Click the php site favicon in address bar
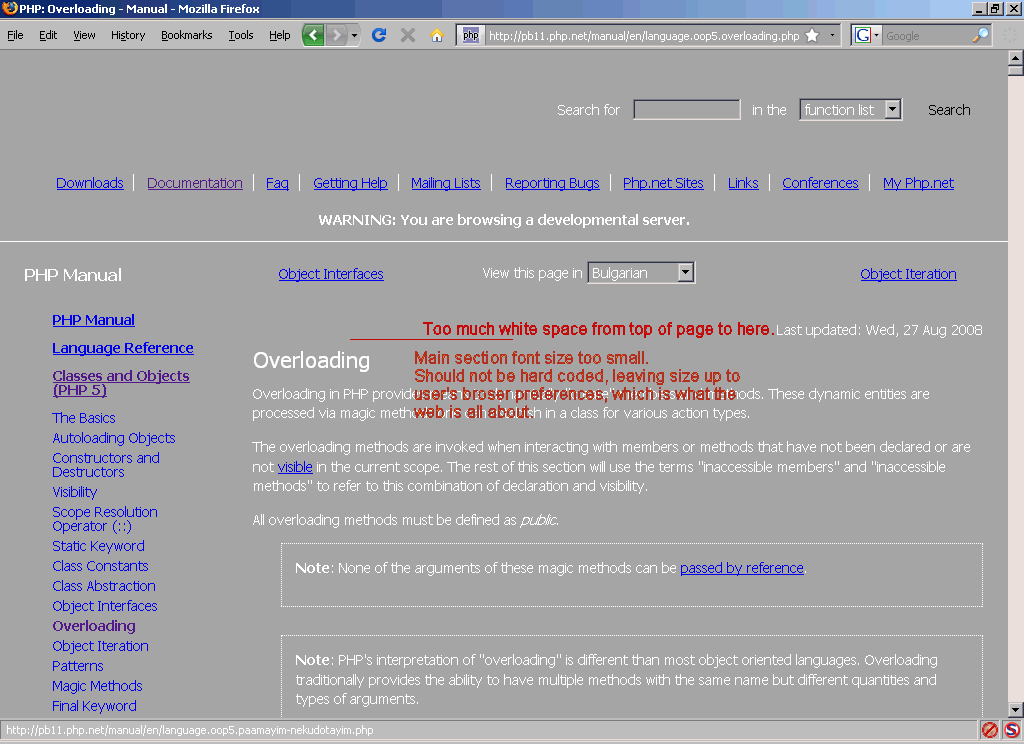 coord(471,35)
